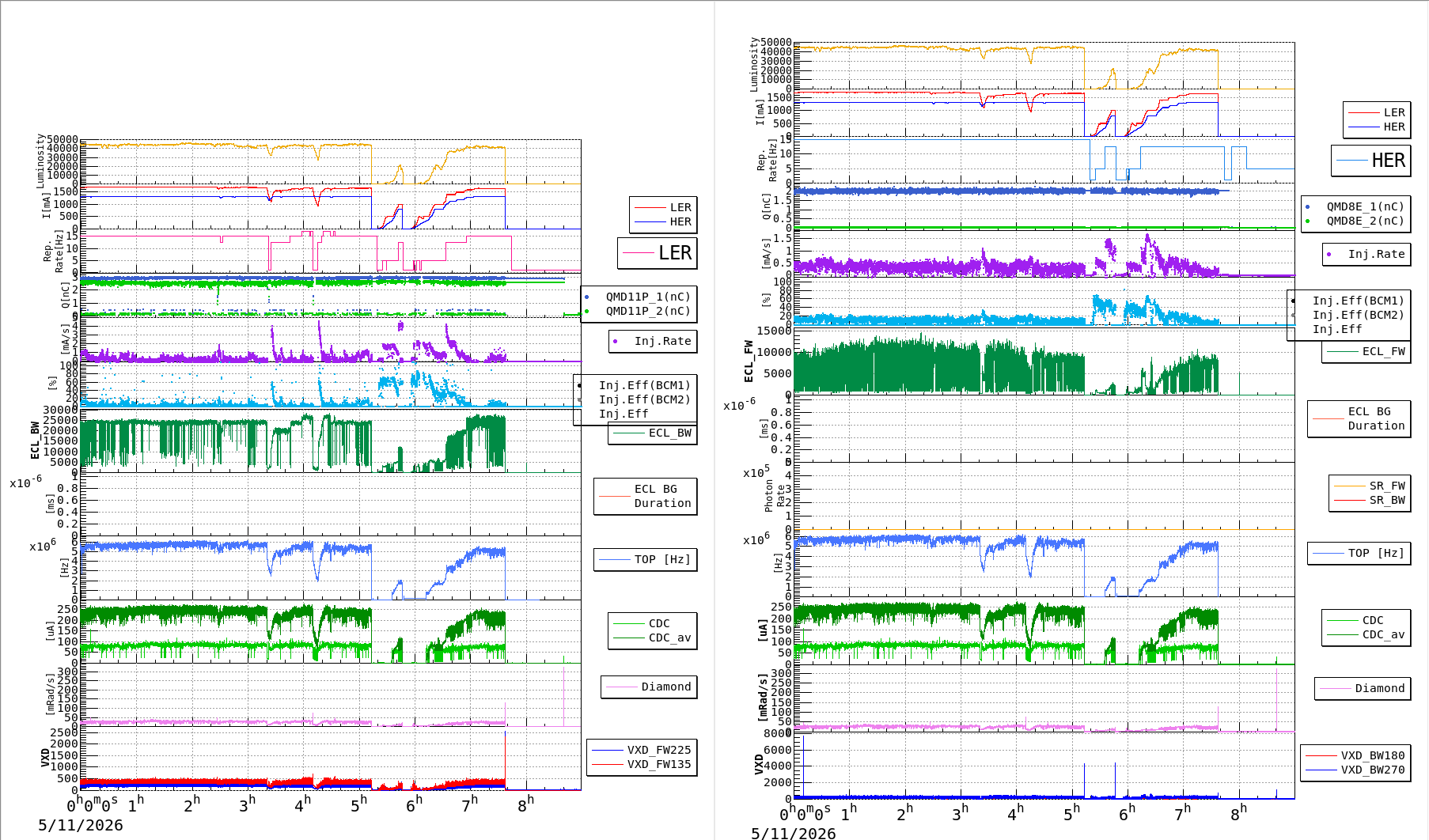The width and height of the screenshot is (1429, 840).
Task: Click the 5/11/2026 date under LER panel
Action: point(81,825)
